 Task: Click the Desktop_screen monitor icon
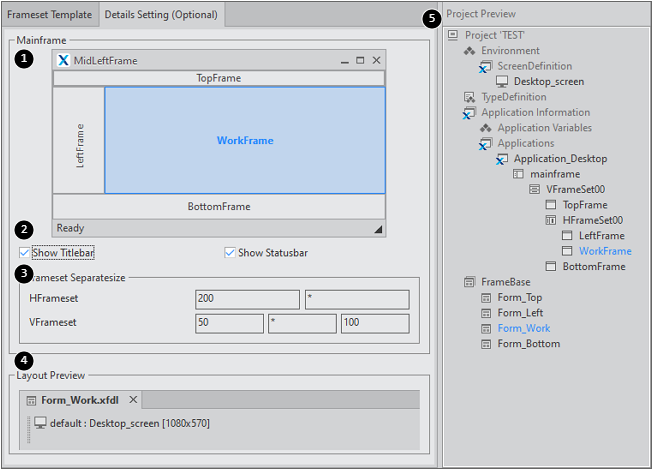point(502,81)
